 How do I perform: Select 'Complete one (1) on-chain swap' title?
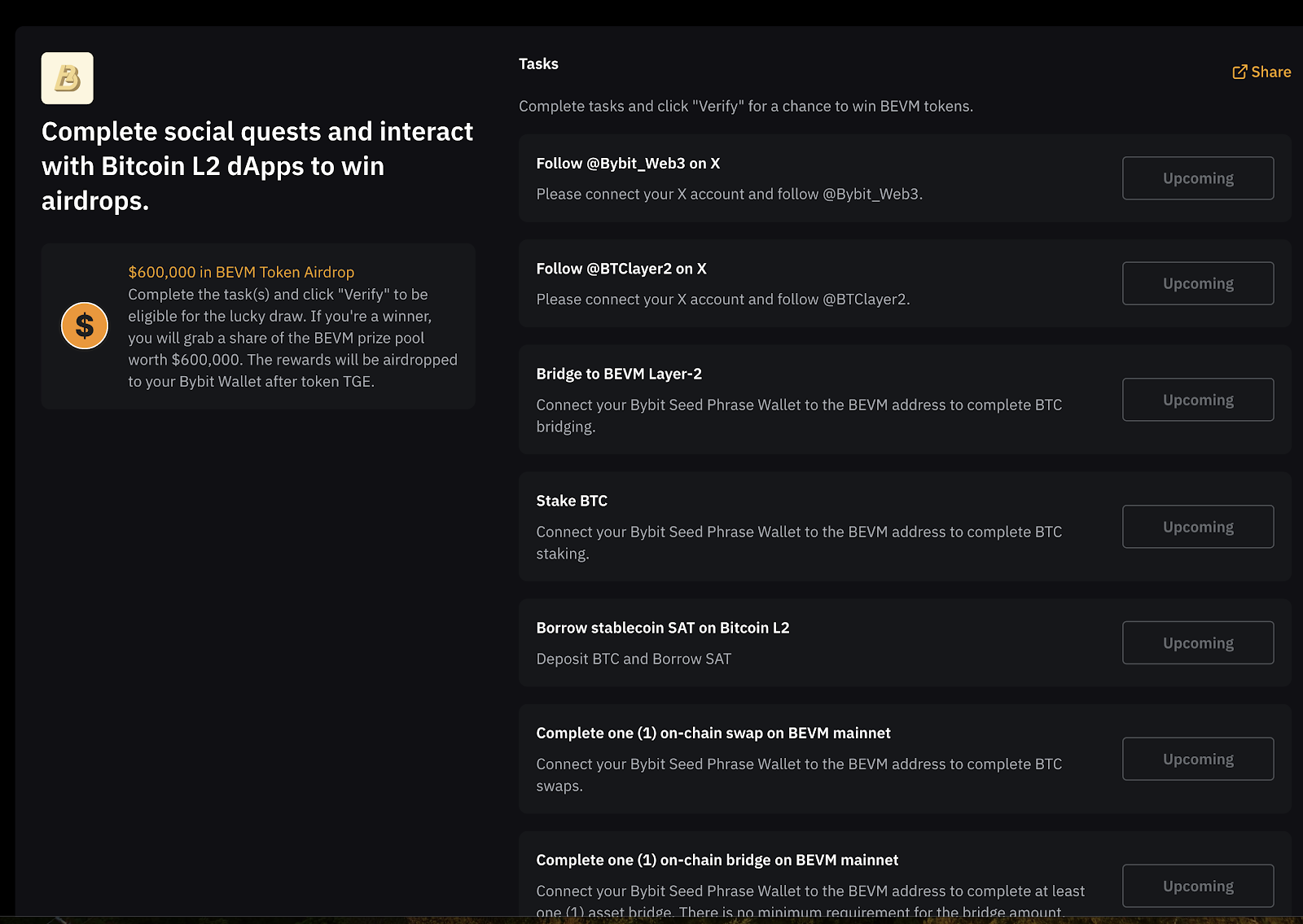(x=713, y=734)
